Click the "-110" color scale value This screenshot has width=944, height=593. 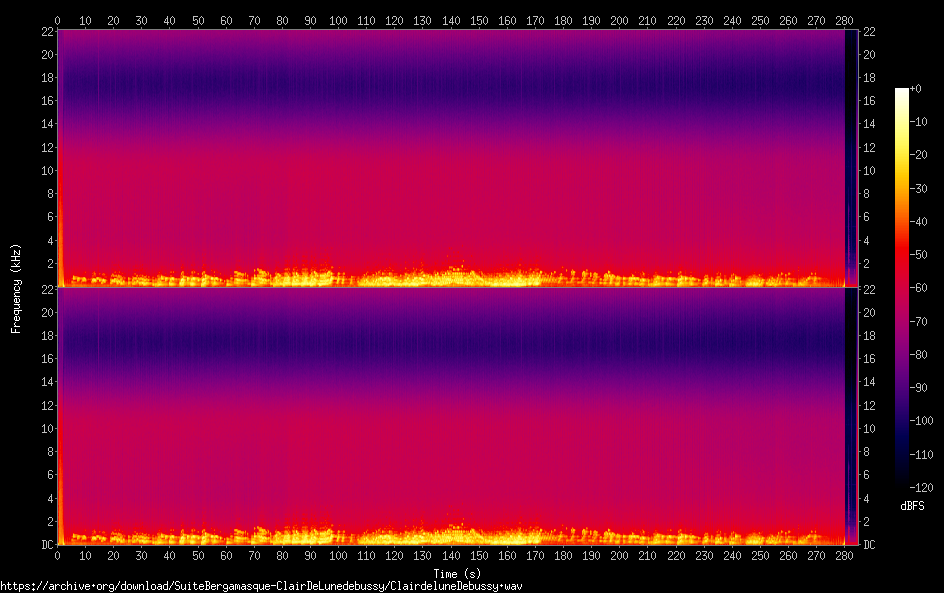coord(921,455)
